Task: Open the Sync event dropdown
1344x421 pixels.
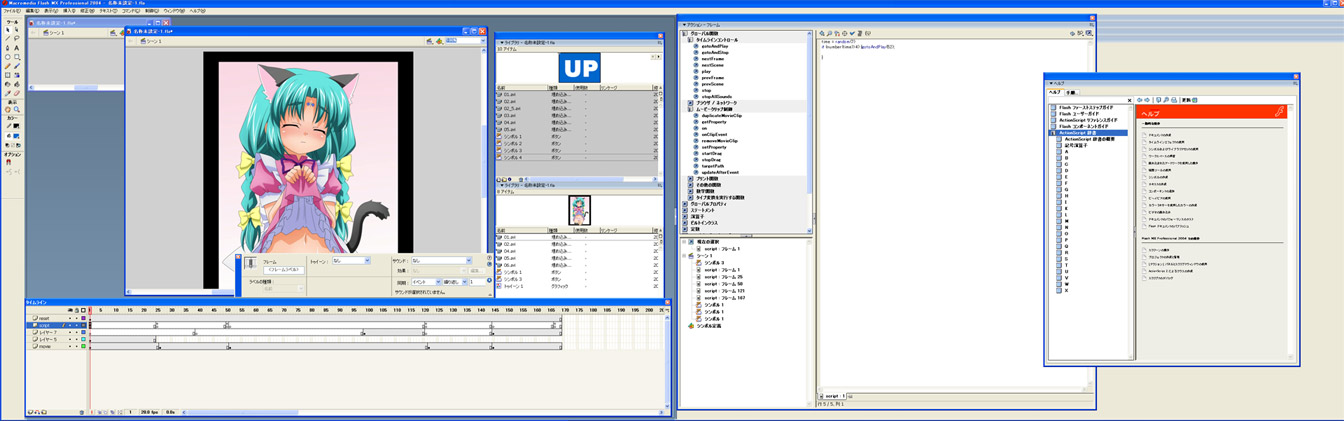Action: pyautogui.click(x=426, y=282)
